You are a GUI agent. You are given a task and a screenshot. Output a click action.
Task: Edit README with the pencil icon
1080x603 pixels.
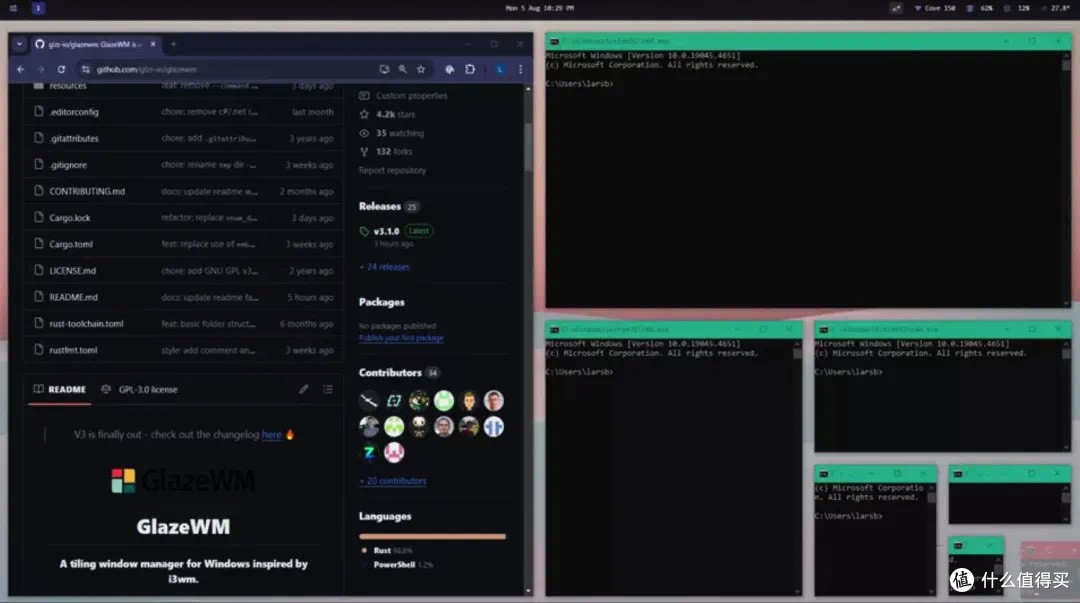304,389
